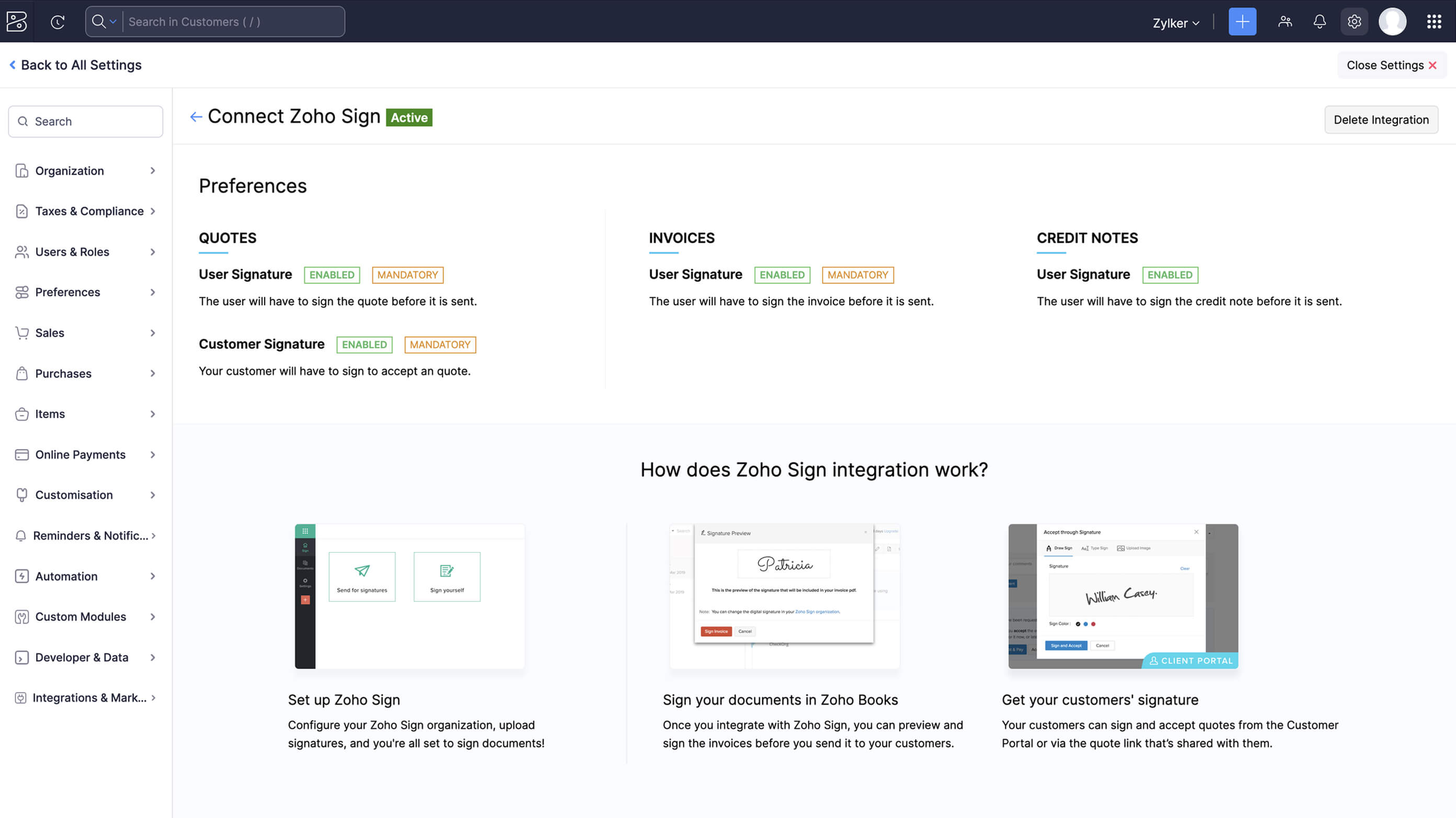Open the apps grid icon

tap(1434, 21)
